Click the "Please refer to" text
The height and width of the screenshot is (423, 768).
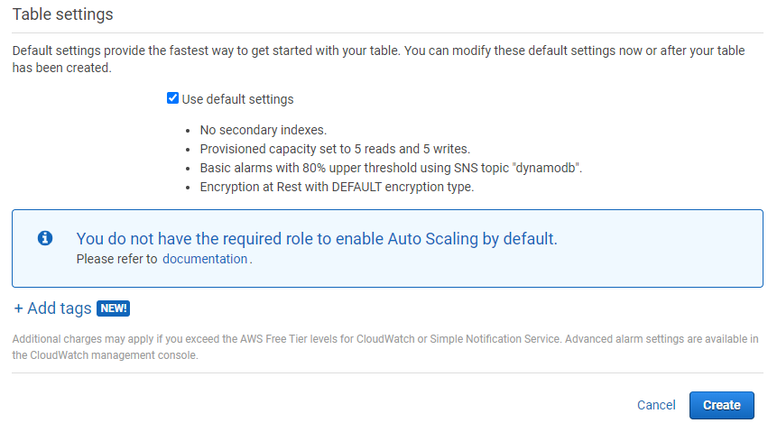coord(117,259)
